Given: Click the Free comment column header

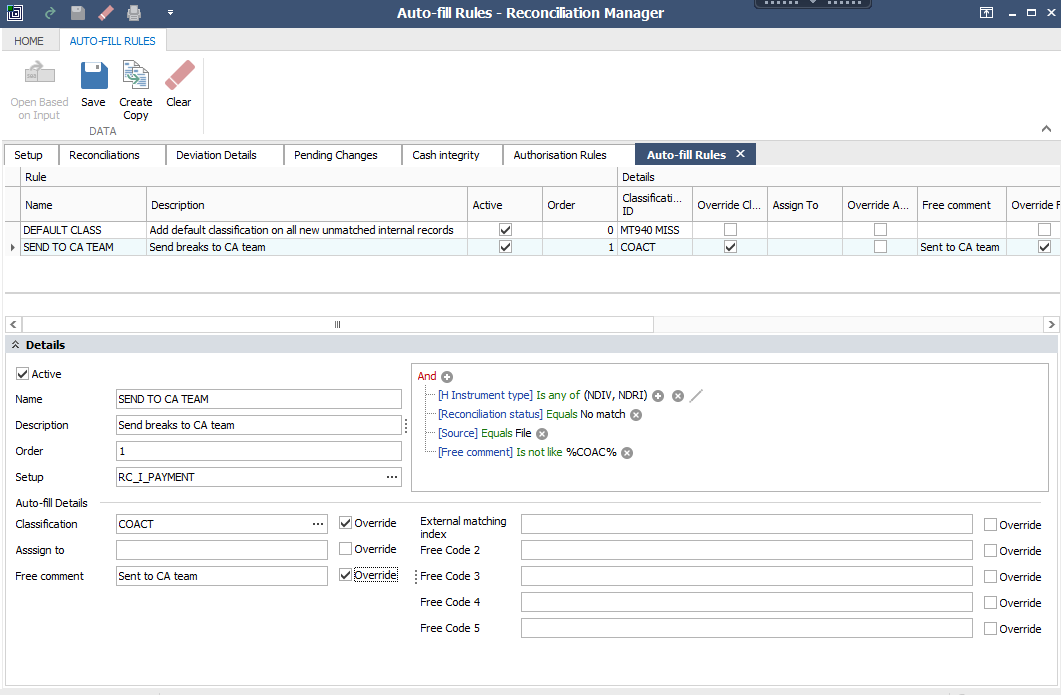Looking at the screenshot, I should point(962,205).
